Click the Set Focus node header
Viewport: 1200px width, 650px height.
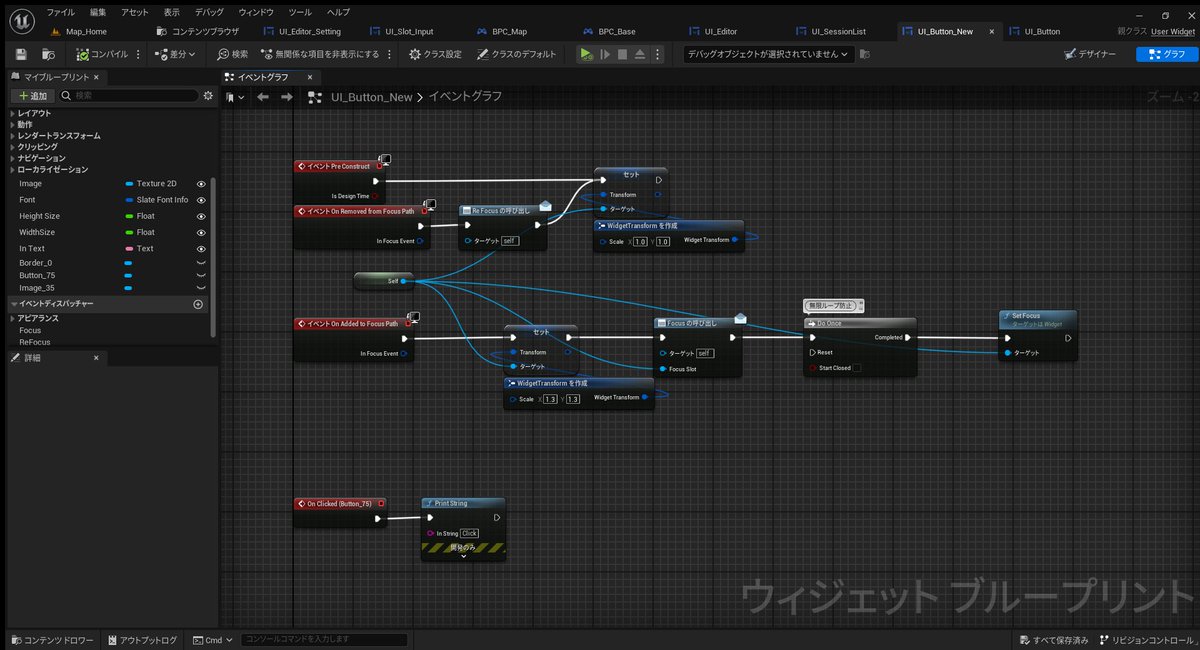1037,319
